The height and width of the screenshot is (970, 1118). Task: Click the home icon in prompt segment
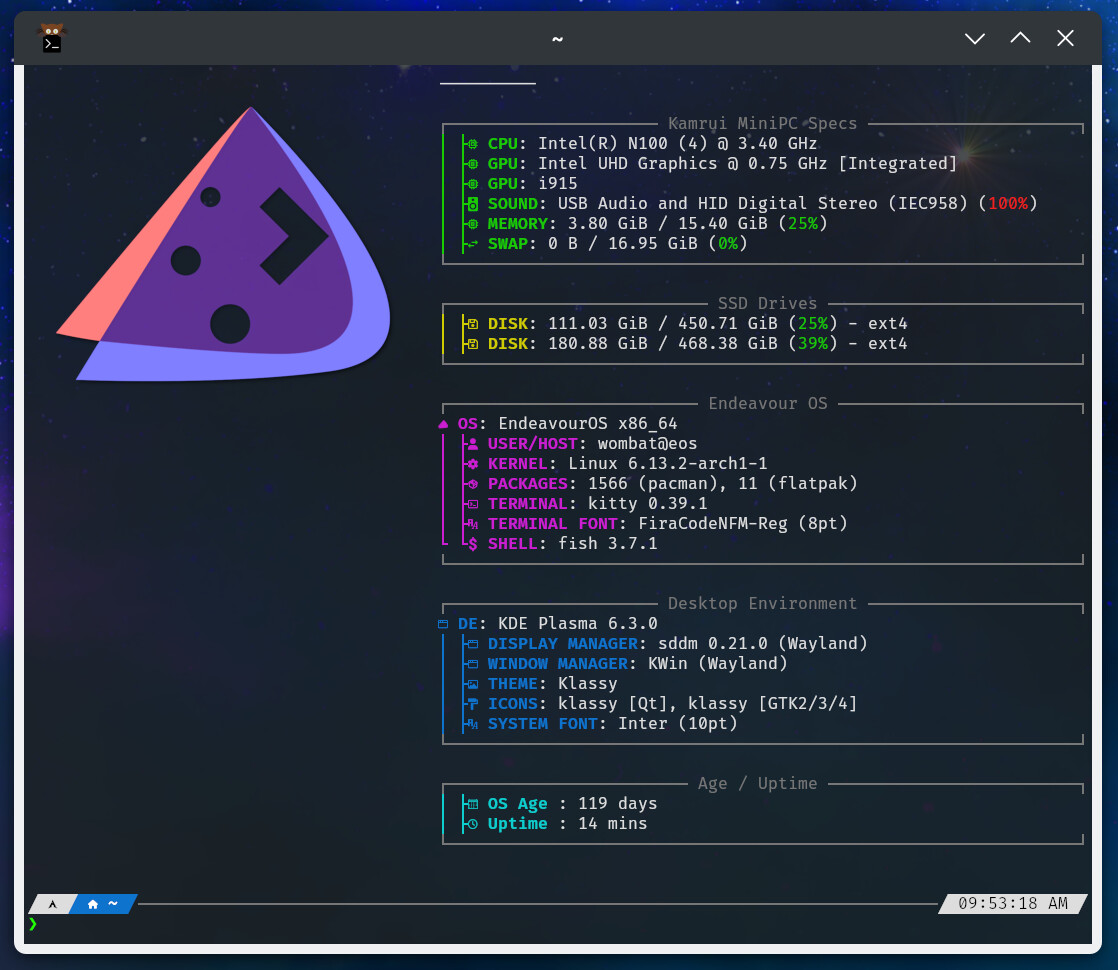(93, 904)
